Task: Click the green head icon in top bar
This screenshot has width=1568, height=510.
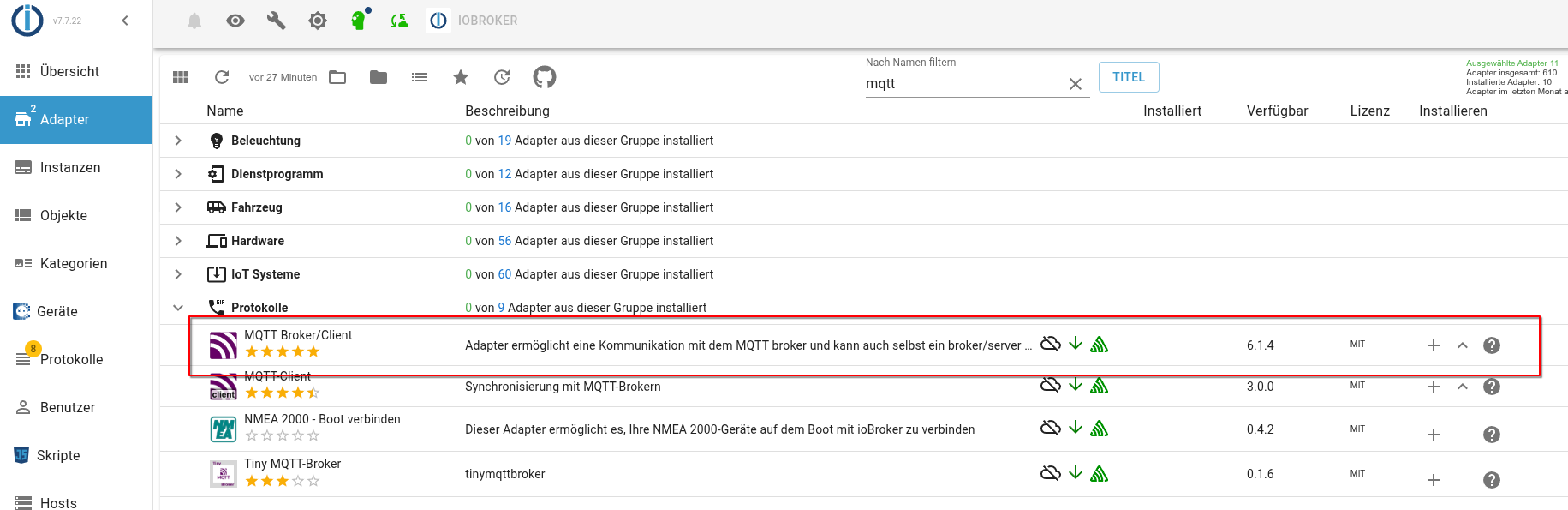Action: point(360,20)
